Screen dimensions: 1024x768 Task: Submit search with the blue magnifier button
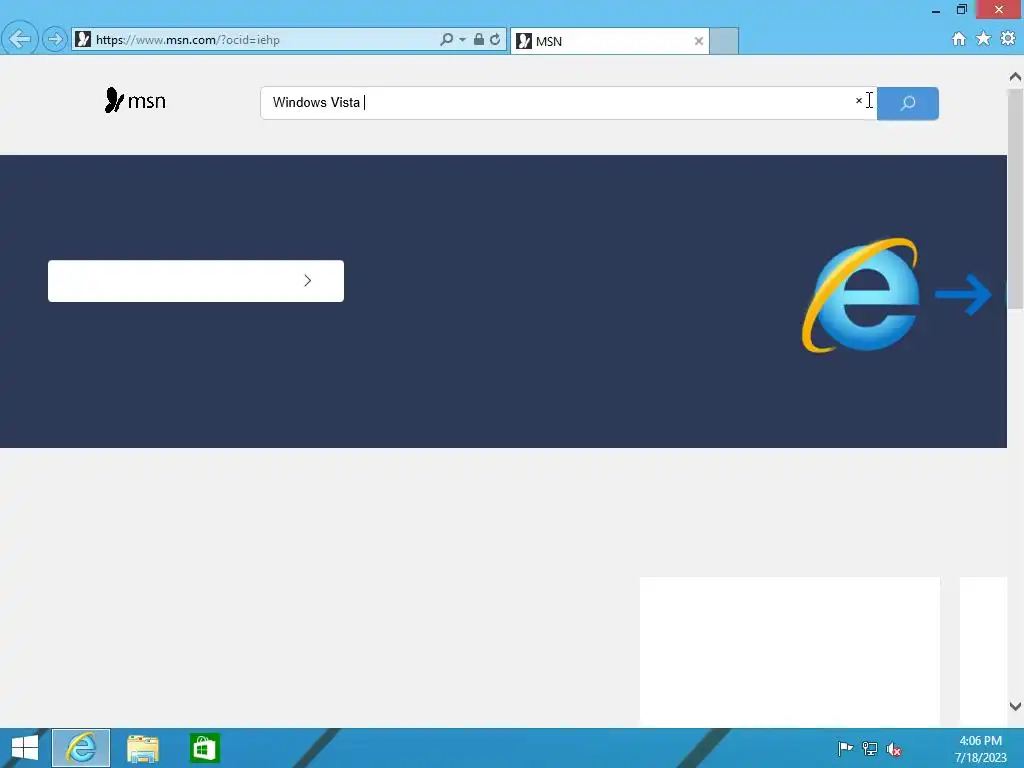tap(908, 103)
